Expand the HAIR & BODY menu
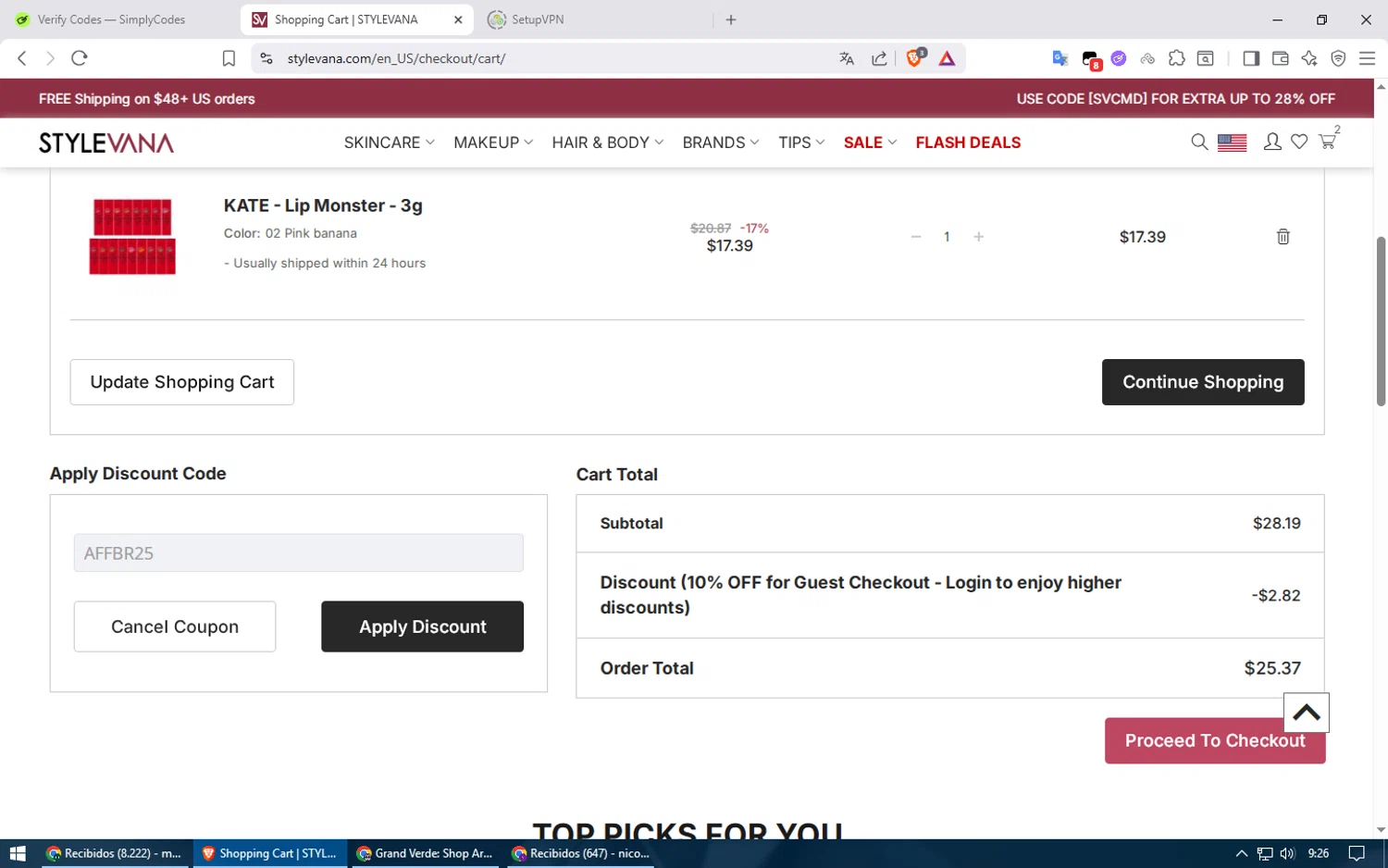The width and height of the screenshot is (1388, 868). pos(608,143)
